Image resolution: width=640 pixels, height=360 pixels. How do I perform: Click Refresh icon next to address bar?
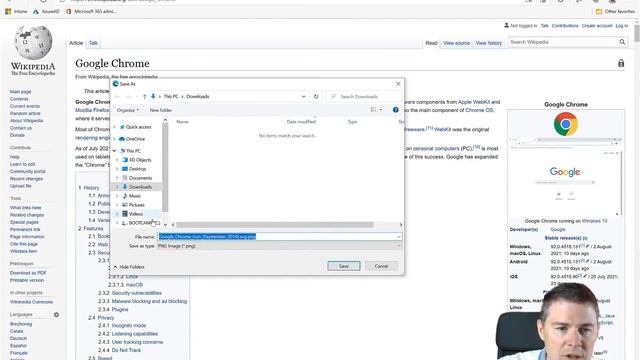pyautogui.click(x=316, y=97)
